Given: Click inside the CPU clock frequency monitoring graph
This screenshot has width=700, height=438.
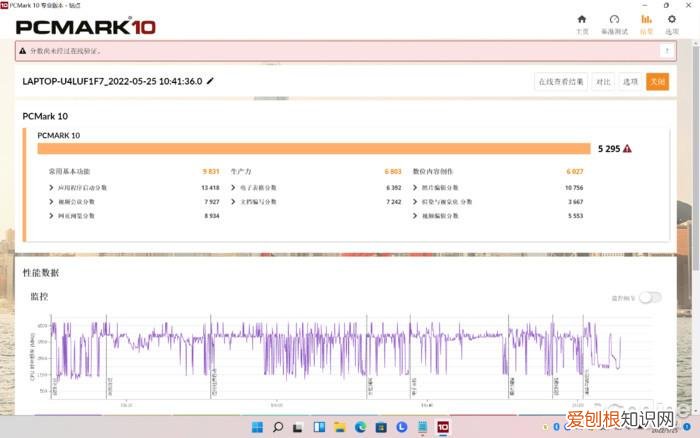Looking at the screenshot, I should pyautogui.click(x=330, y=355).
